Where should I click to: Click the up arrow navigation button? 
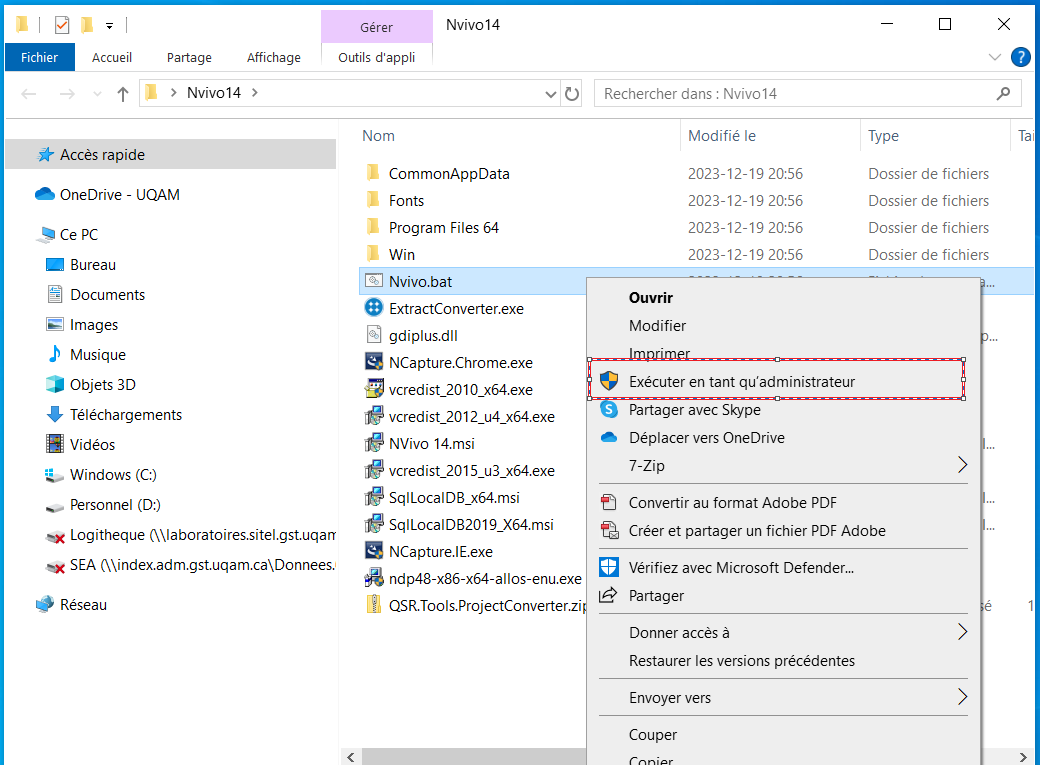[x=123, y=94]
